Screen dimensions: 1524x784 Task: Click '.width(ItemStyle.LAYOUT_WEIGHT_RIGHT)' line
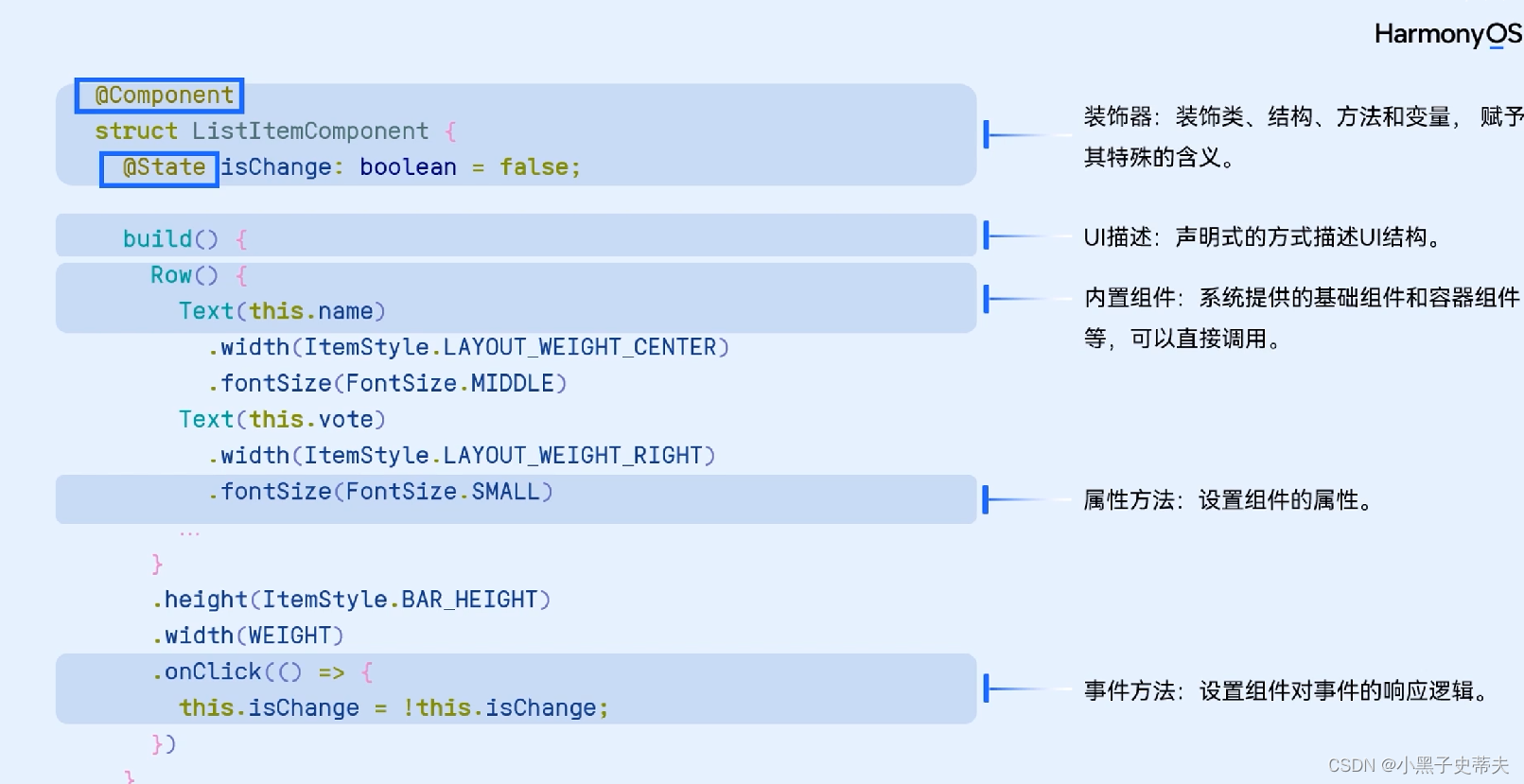462,455
